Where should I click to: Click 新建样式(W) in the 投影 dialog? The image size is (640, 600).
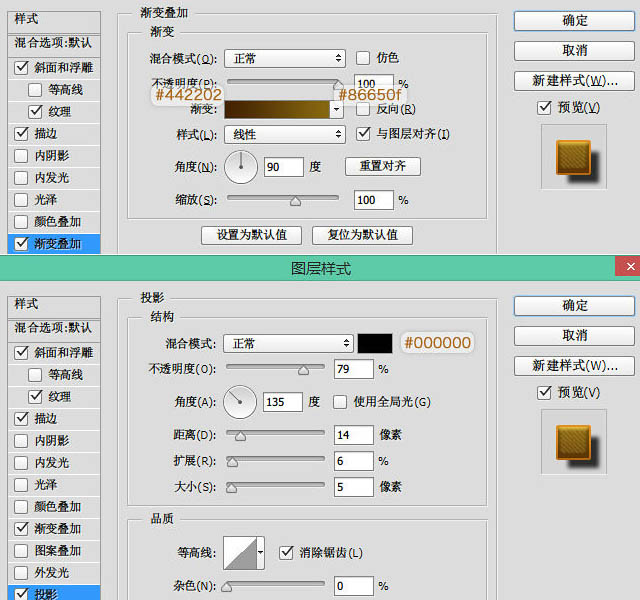pos(574,366)
